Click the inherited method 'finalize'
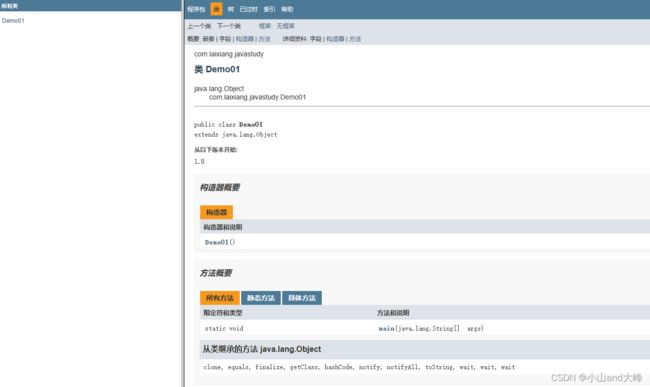The width and height of the screenshot is (650, 387). tap(269, 367)
